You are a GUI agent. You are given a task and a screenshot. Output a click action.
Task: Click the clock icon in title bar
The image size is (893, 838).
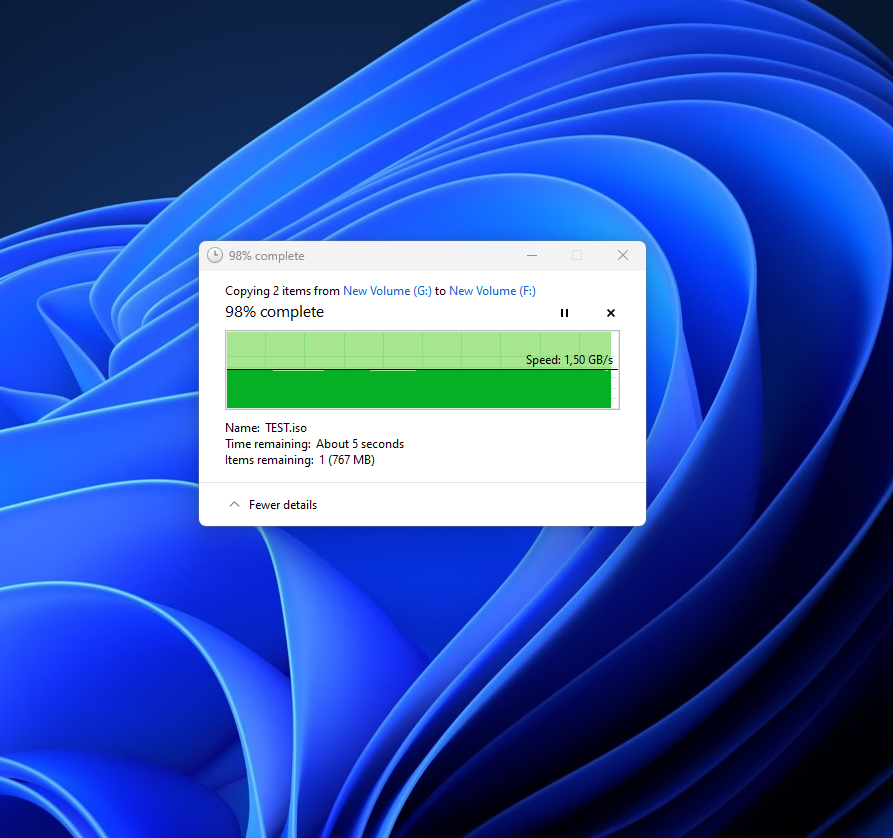(x=215, y=255)
